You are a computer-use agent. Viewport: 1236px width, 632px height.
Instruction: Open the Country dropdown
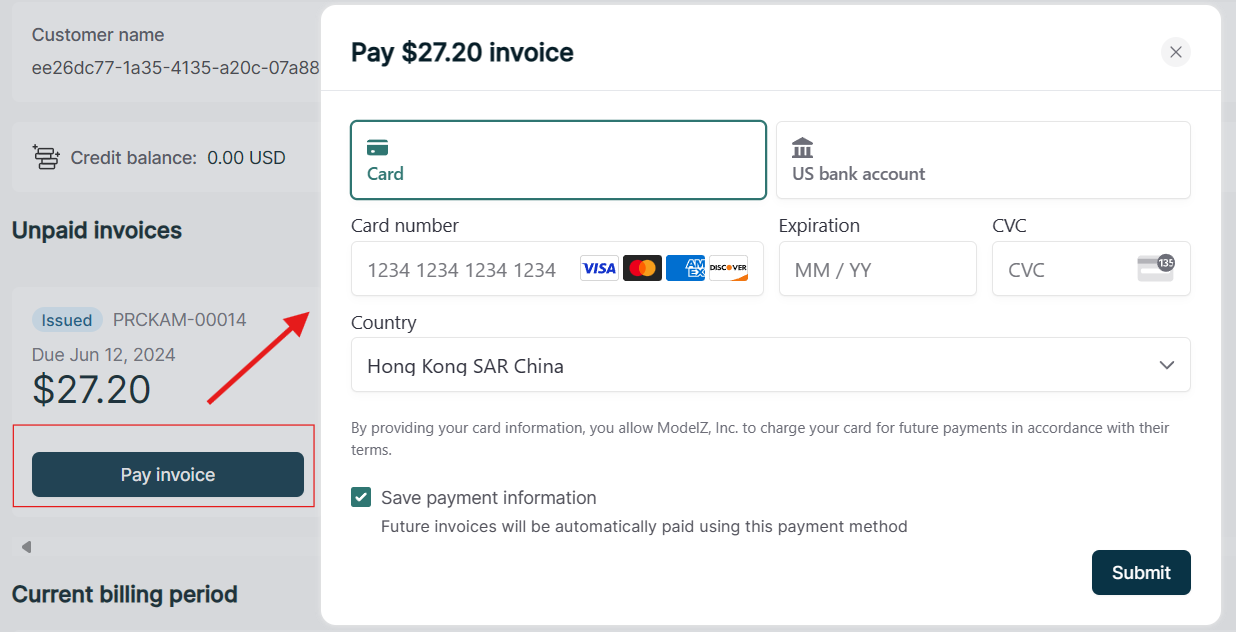pyautogui.click(x=770, y=366)
